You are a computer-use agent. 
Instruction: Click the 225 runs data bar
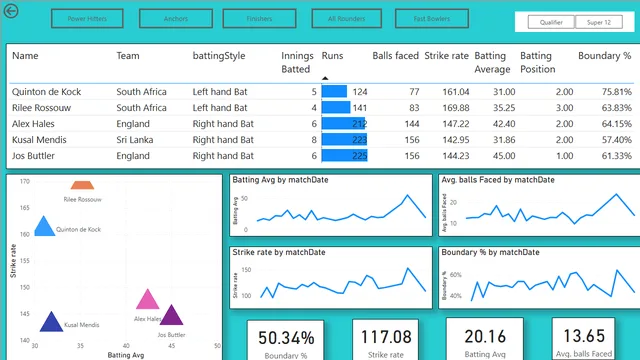[344, 156]
